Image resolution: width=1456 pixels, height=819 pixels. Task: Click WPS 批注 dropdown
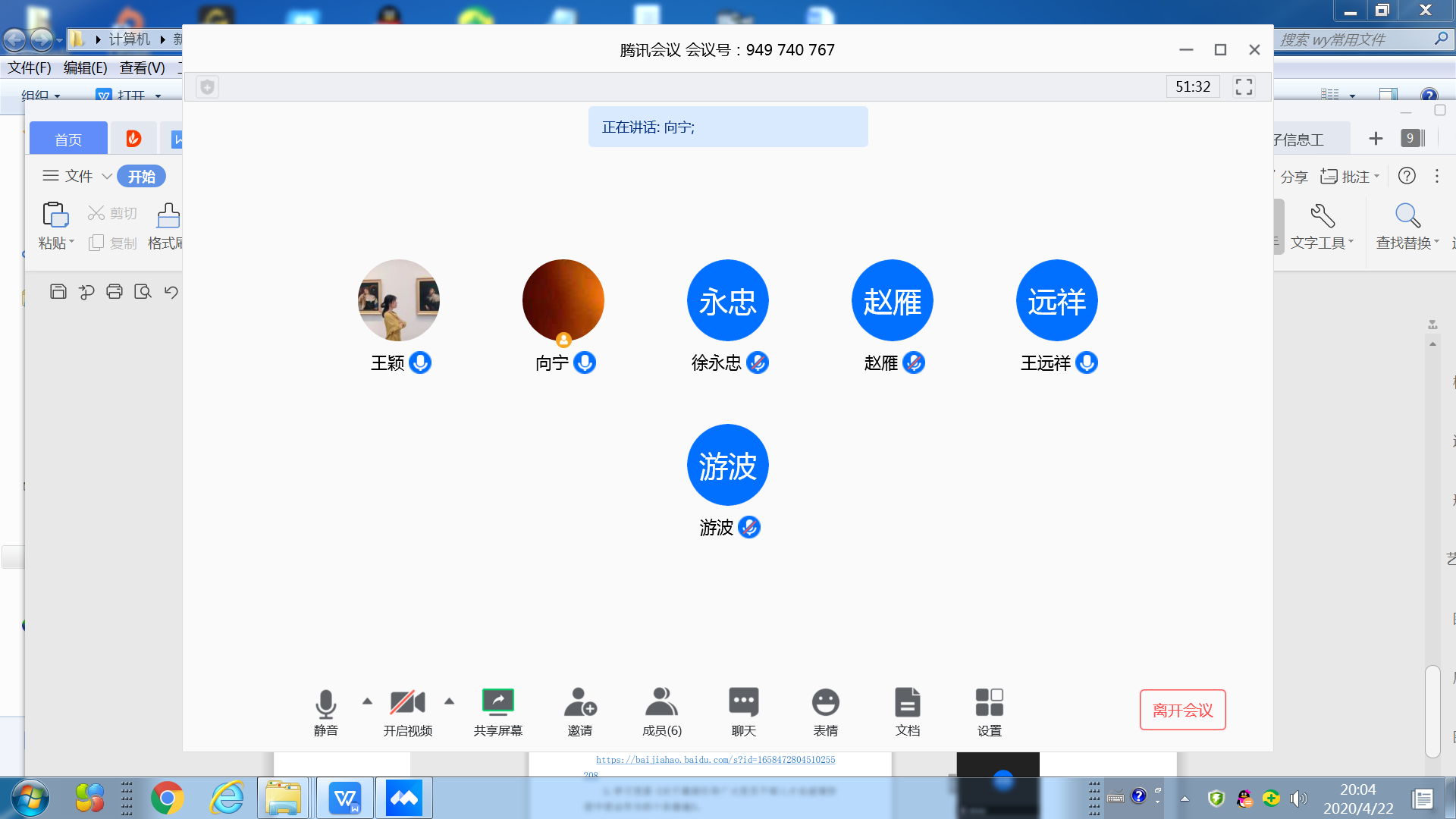pyautogui.click(x=1350, y=176)
